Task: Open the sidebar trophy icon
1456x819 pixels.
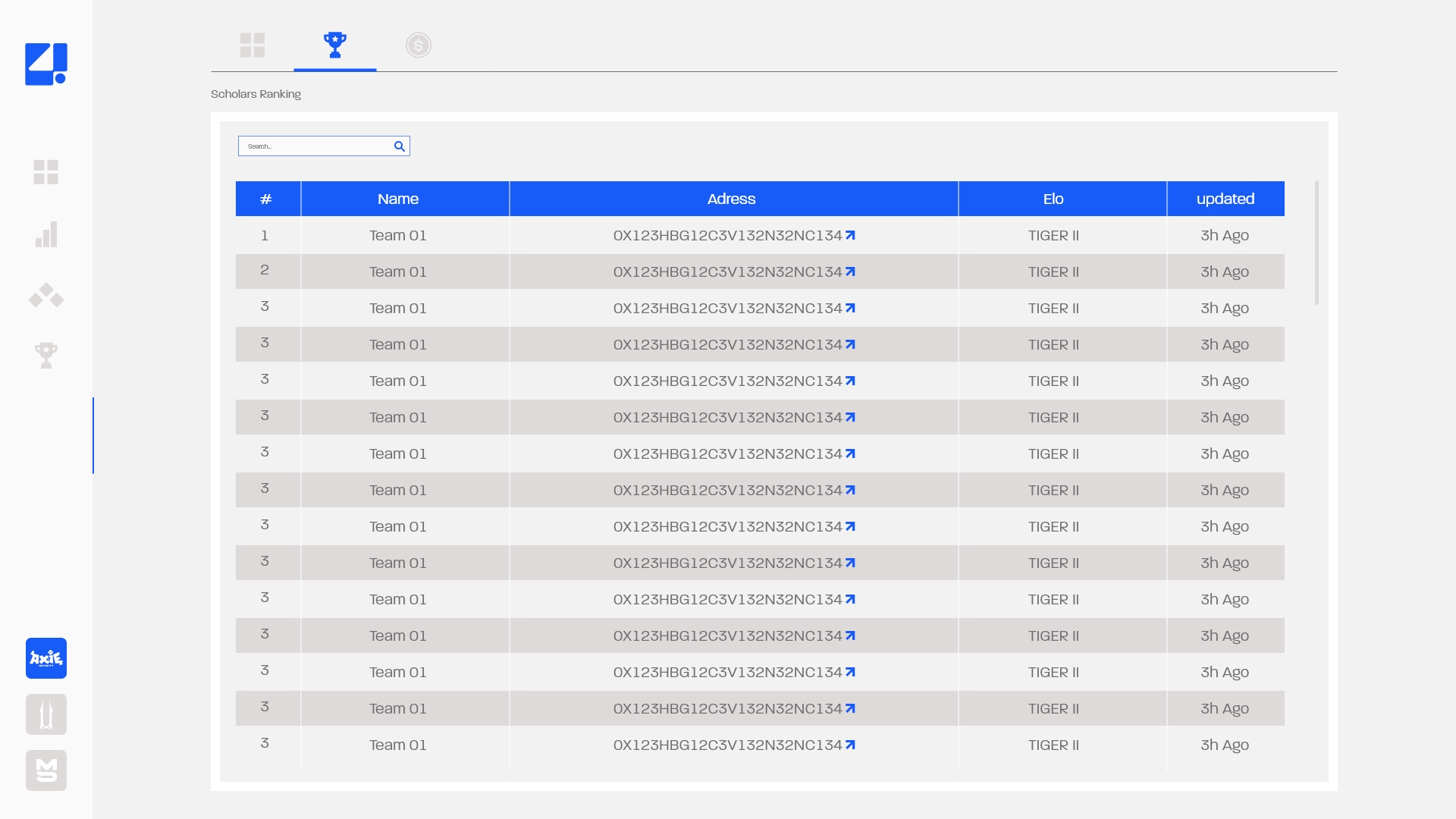Action: (x=46, y=355)
